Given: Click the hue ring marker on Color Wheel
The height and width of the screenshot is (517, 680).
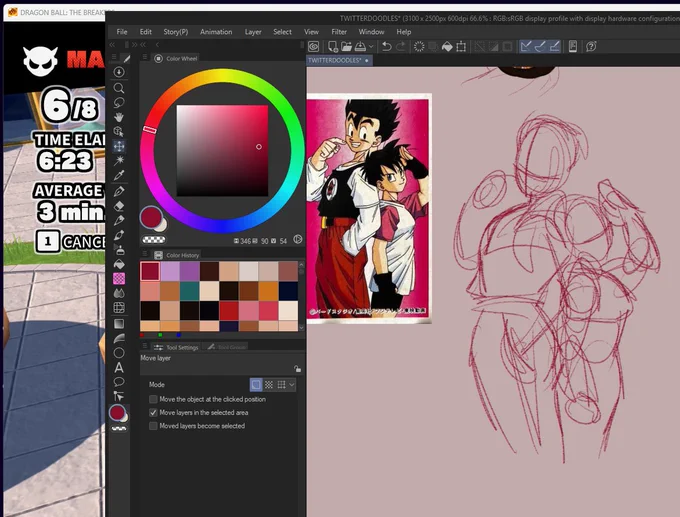Looking at the screenshot, I should [150, 130].
